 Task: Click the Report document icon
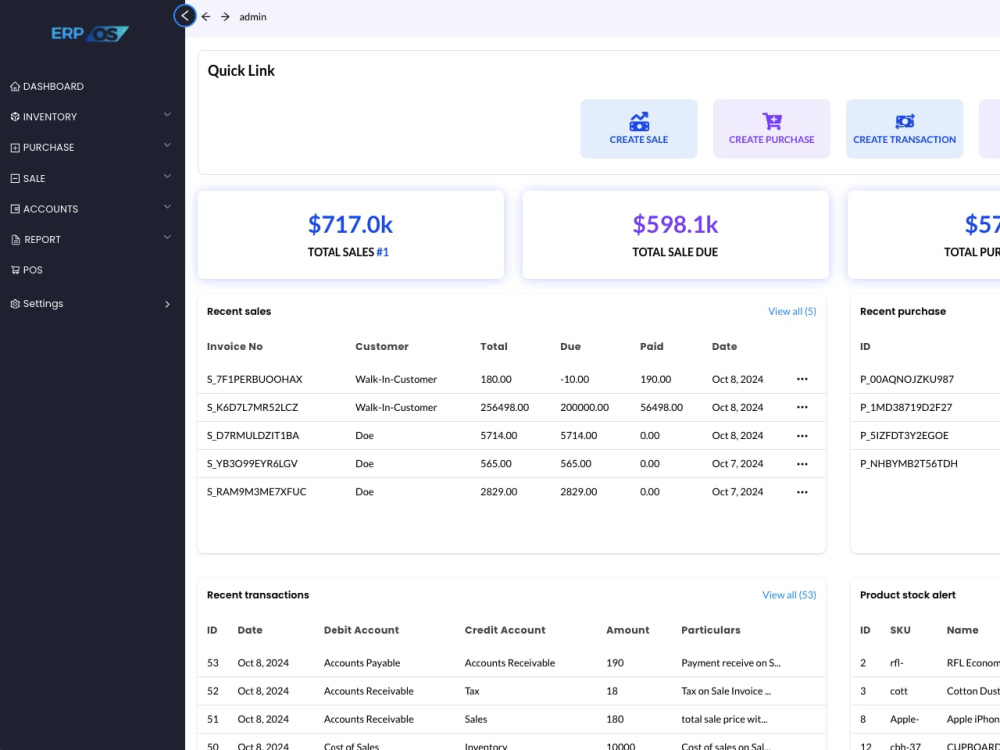(x=16, y=240)
